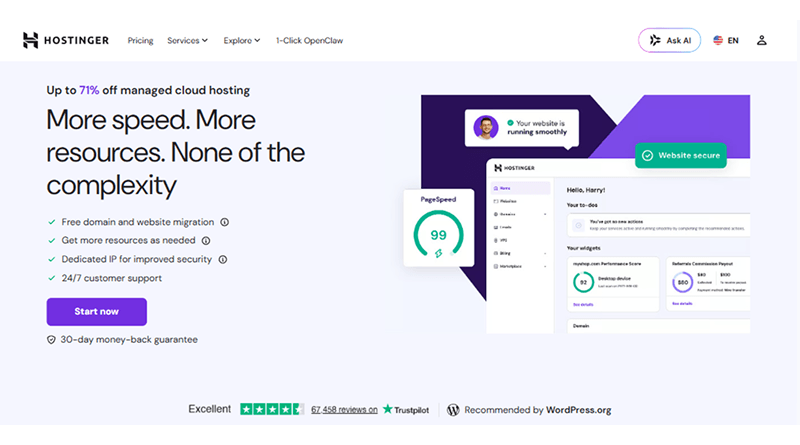Viewport: 800px width, 445px height.
Task: Open the user account profile icon
Action: (761, 40)
